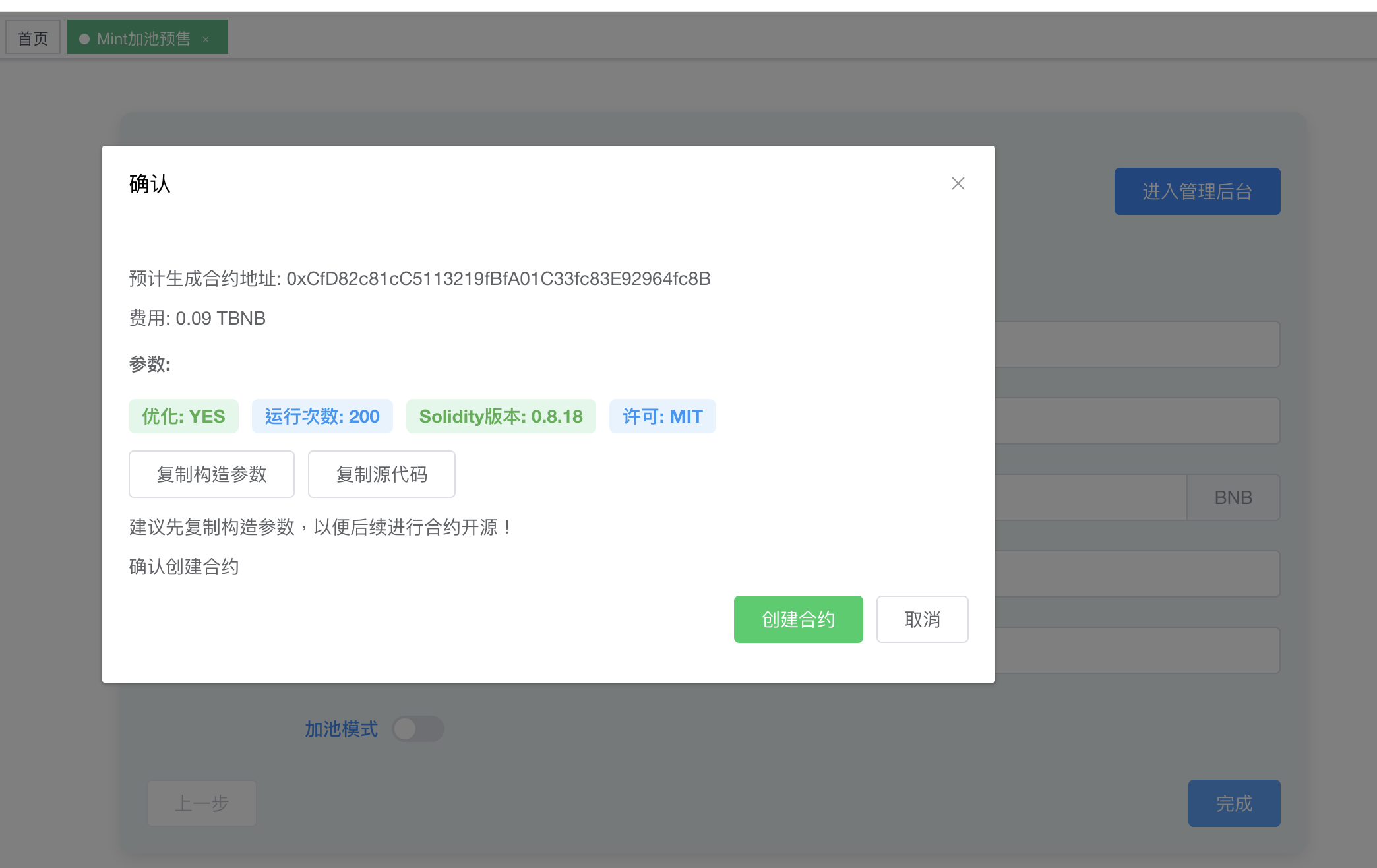Select the Mint加池预售 tab
This screenshot has height=868, width=1377.
pyautogui.click(x=143, y=38)
